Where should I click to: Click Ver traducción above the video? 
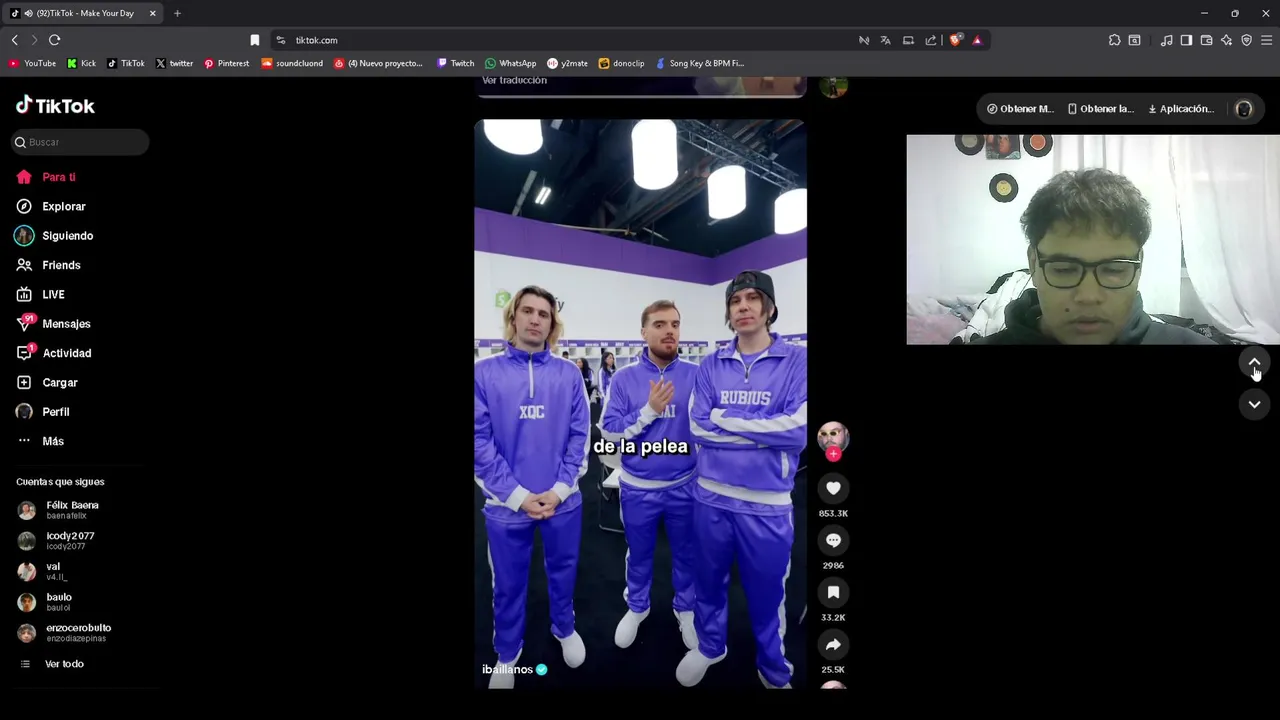point(514,81)
